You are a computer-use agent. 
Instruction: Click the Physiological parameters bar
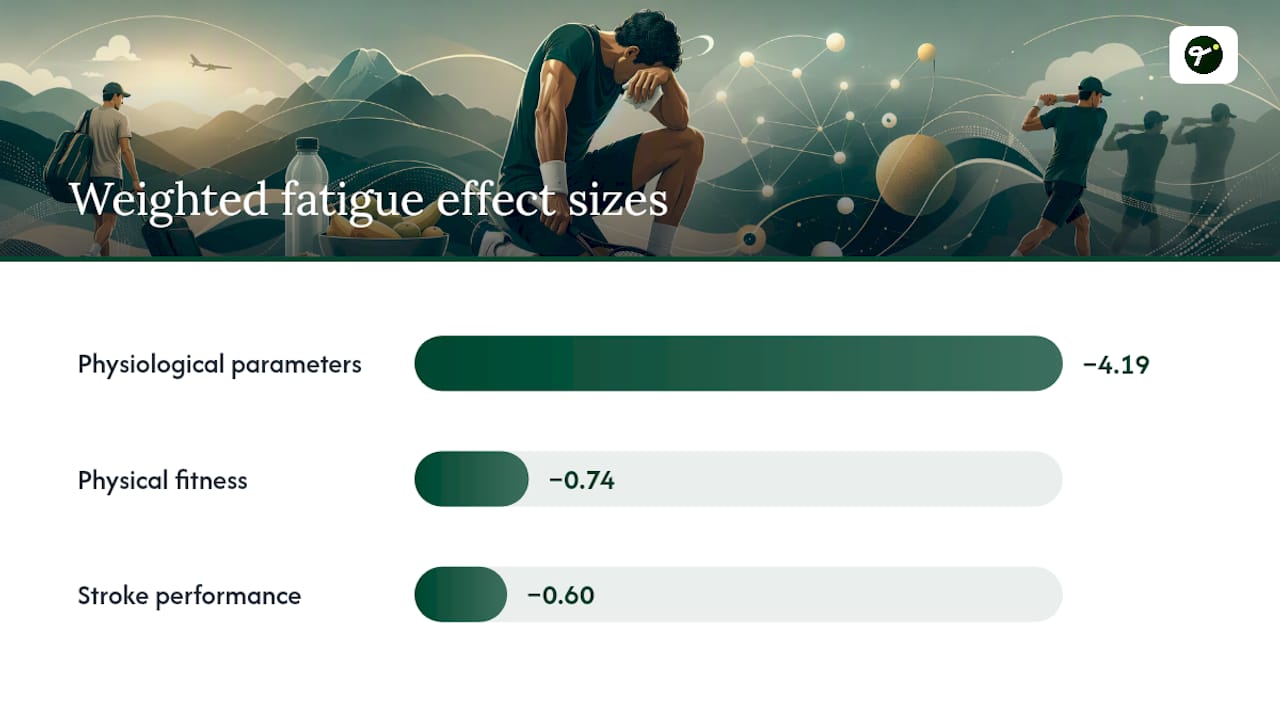pyautogui.click(x=738, y=363)
